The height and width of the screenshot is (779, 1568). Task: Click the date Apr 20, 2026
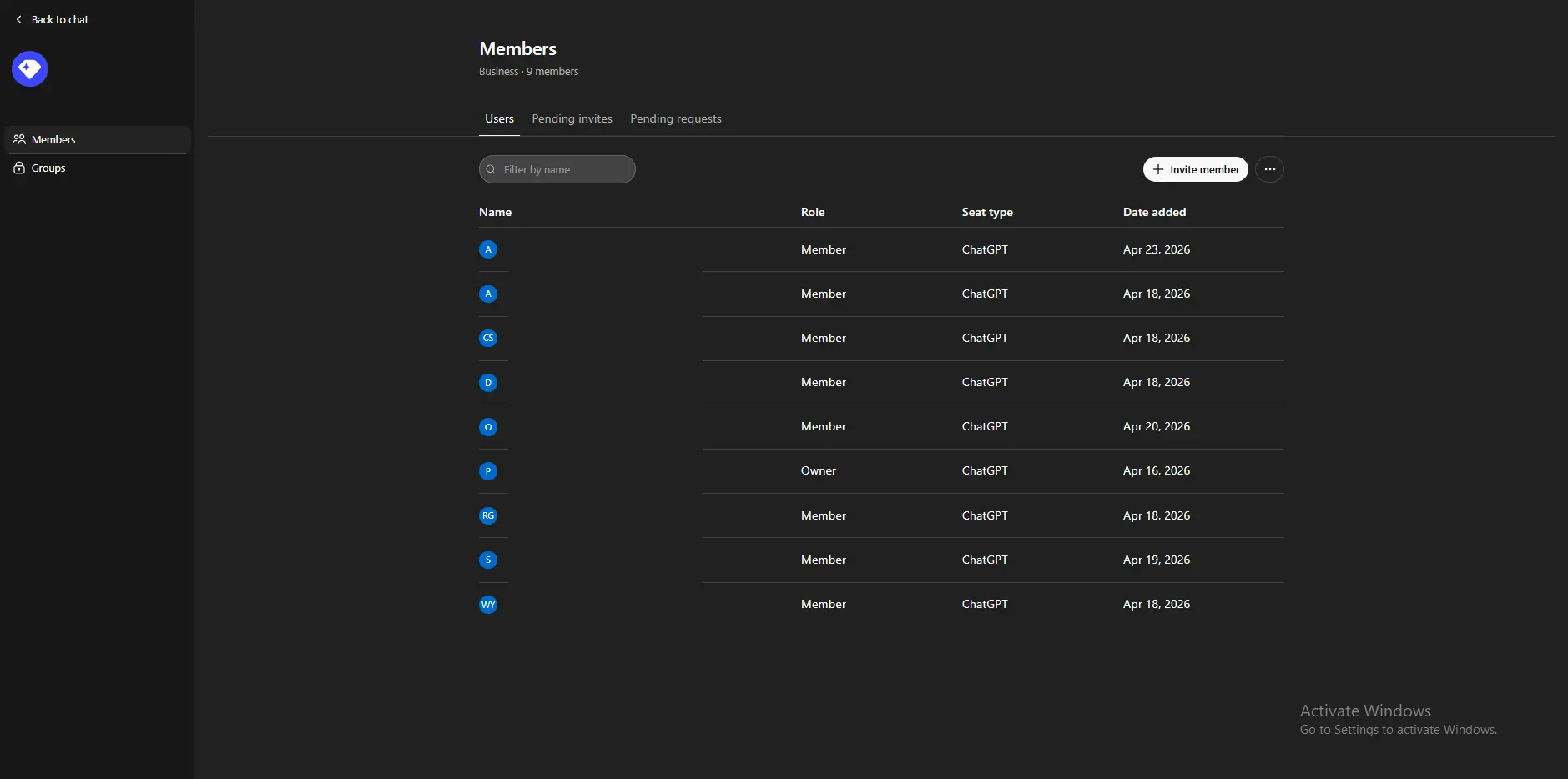pyautogui.click(x=1157, y=426)
